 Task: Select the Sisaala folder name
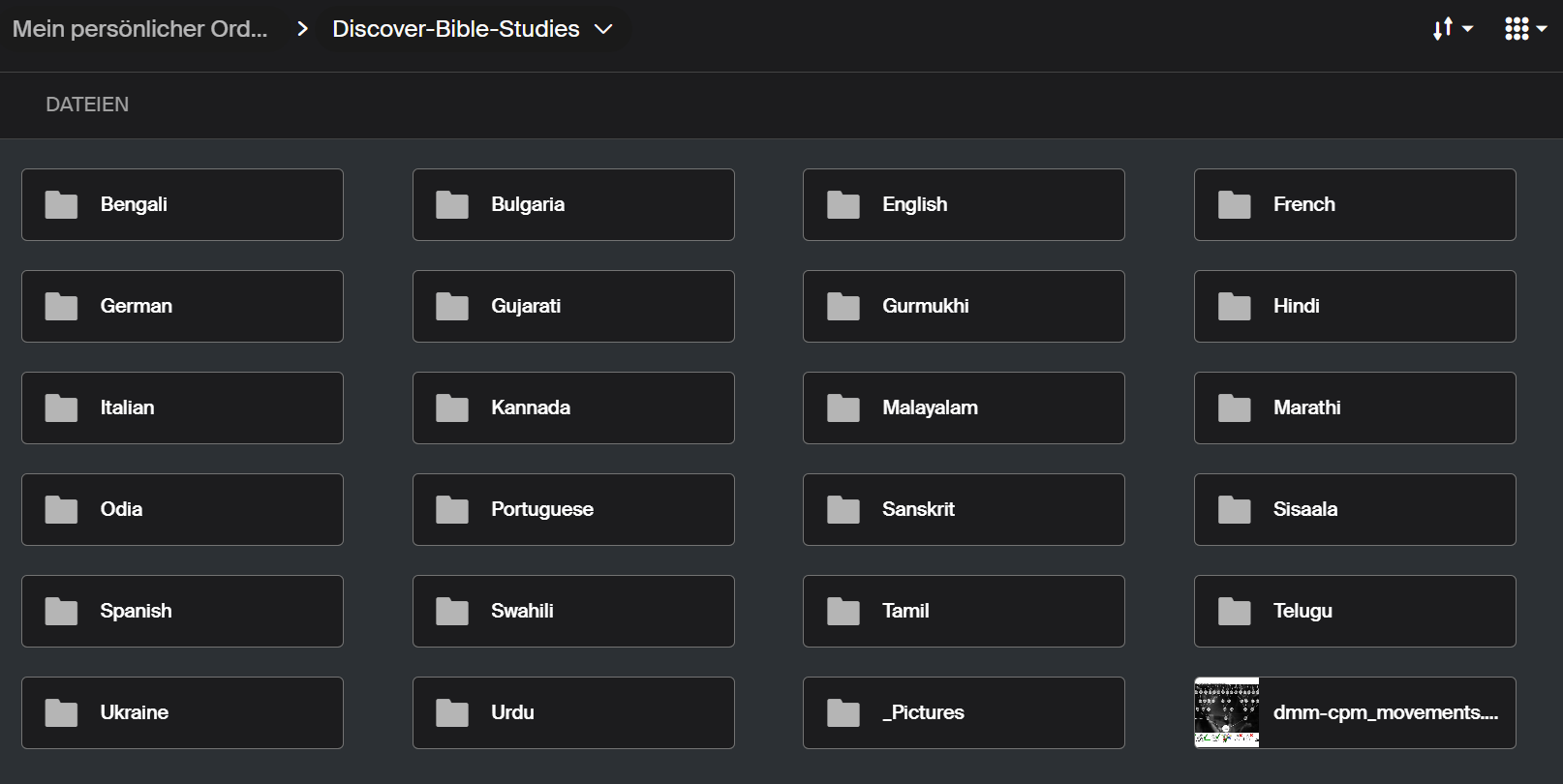[x=1305, y=509]
